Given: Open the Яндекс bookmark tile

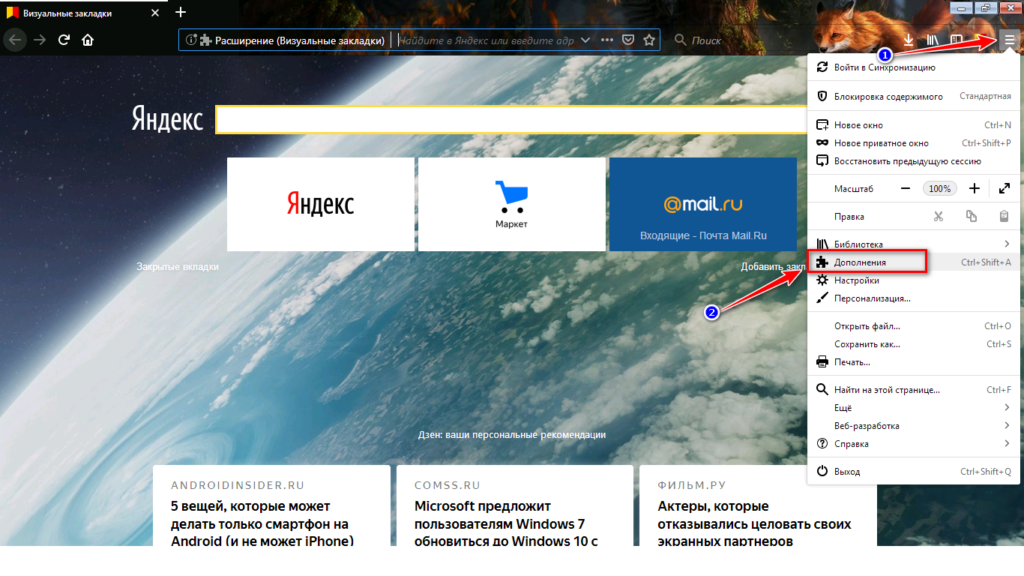Looking at the screenshot, I should 321,204.
